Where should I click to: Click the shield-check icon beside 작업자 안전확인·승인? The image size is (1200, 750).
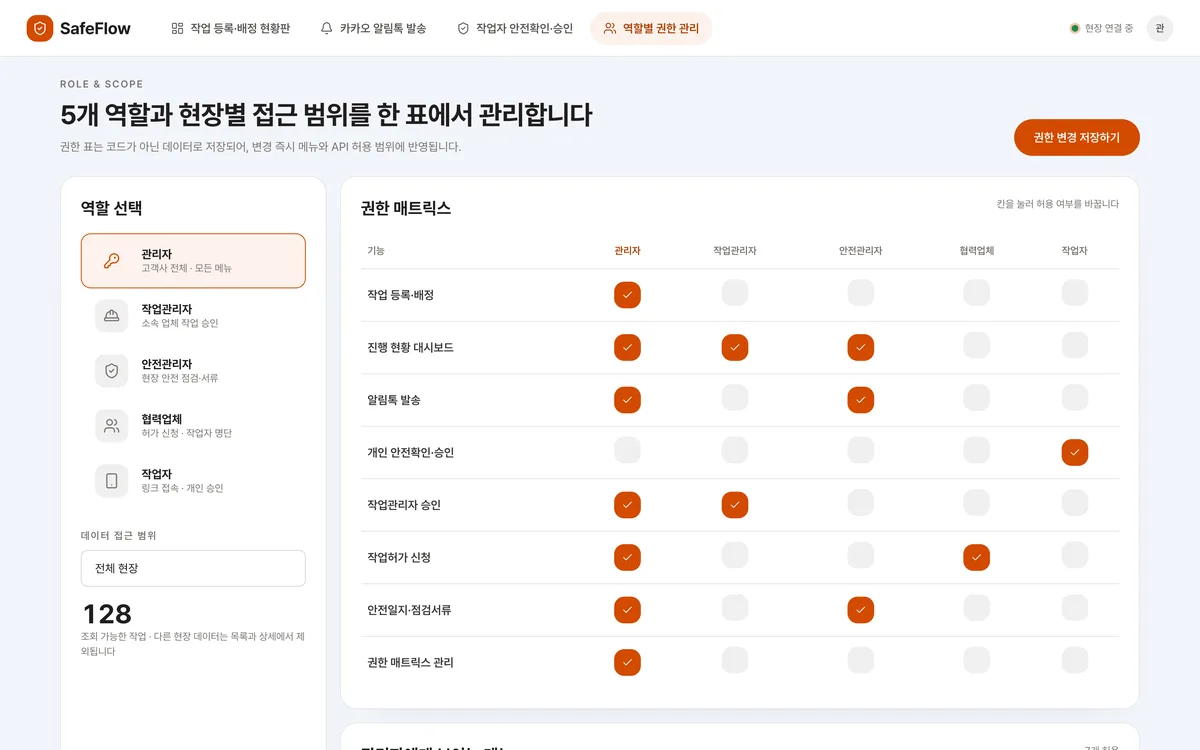click(463, 29)
